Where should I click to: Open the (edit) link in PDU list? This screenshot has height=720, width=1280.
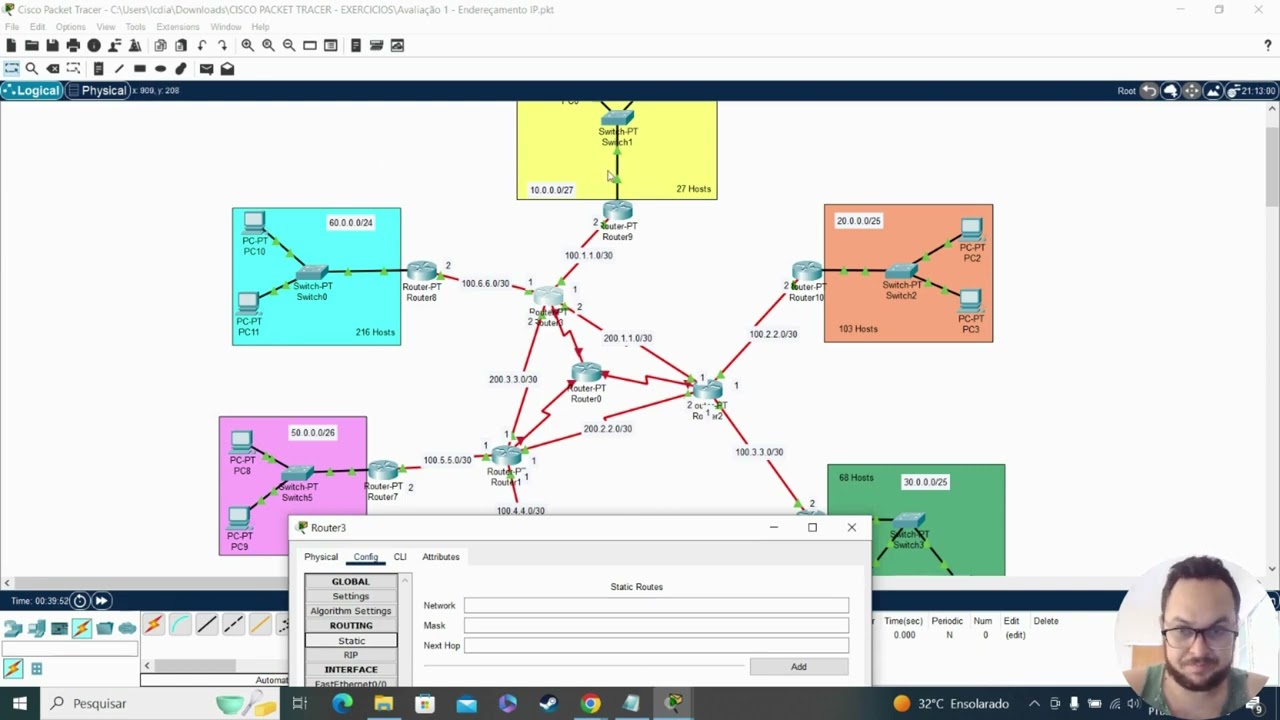(1015, 635)
